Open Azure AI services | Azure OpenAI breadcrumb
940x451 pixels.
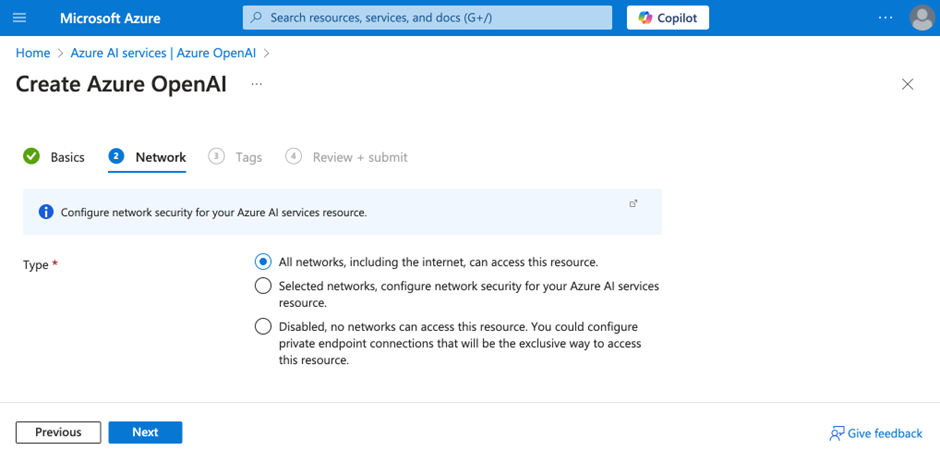pos(163,53)
